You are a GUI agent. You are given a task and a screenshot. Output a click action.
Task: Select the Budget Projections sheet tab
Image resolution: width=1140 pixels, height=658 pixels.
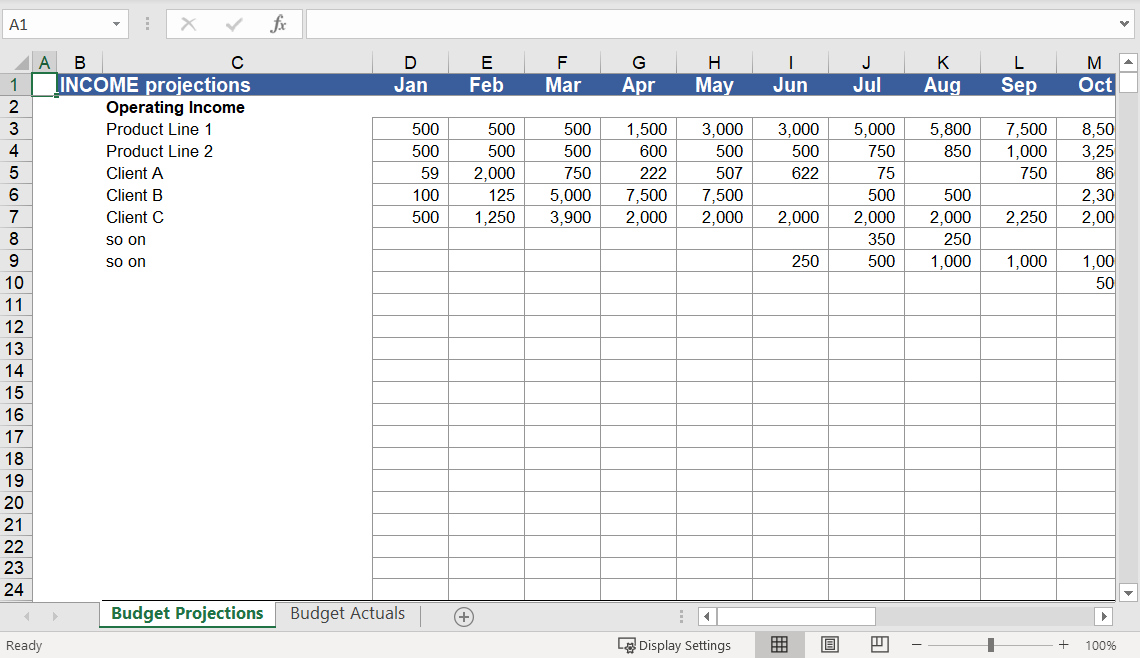[187, 614]
